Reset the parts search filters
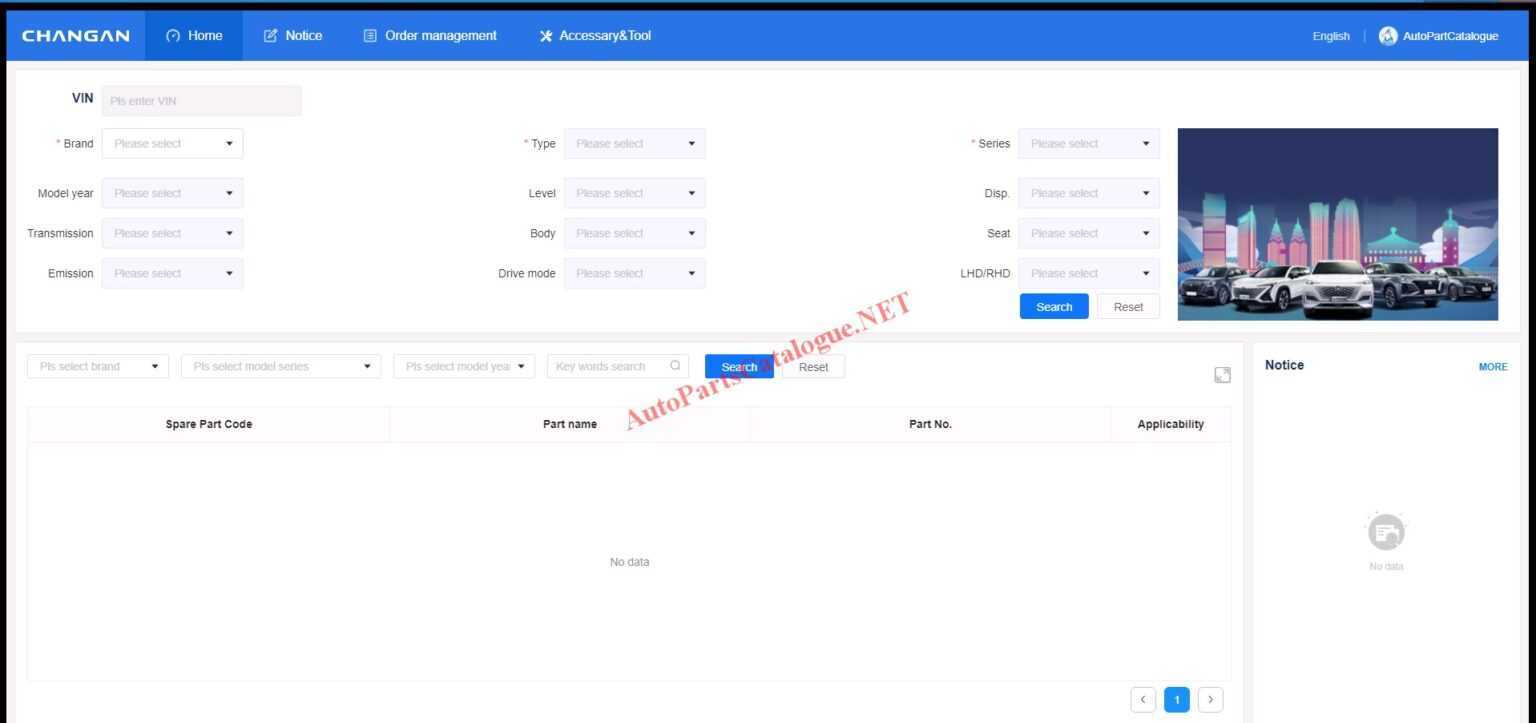The image size is (1536, 723). pyautogui.click(x=813, y=366)
